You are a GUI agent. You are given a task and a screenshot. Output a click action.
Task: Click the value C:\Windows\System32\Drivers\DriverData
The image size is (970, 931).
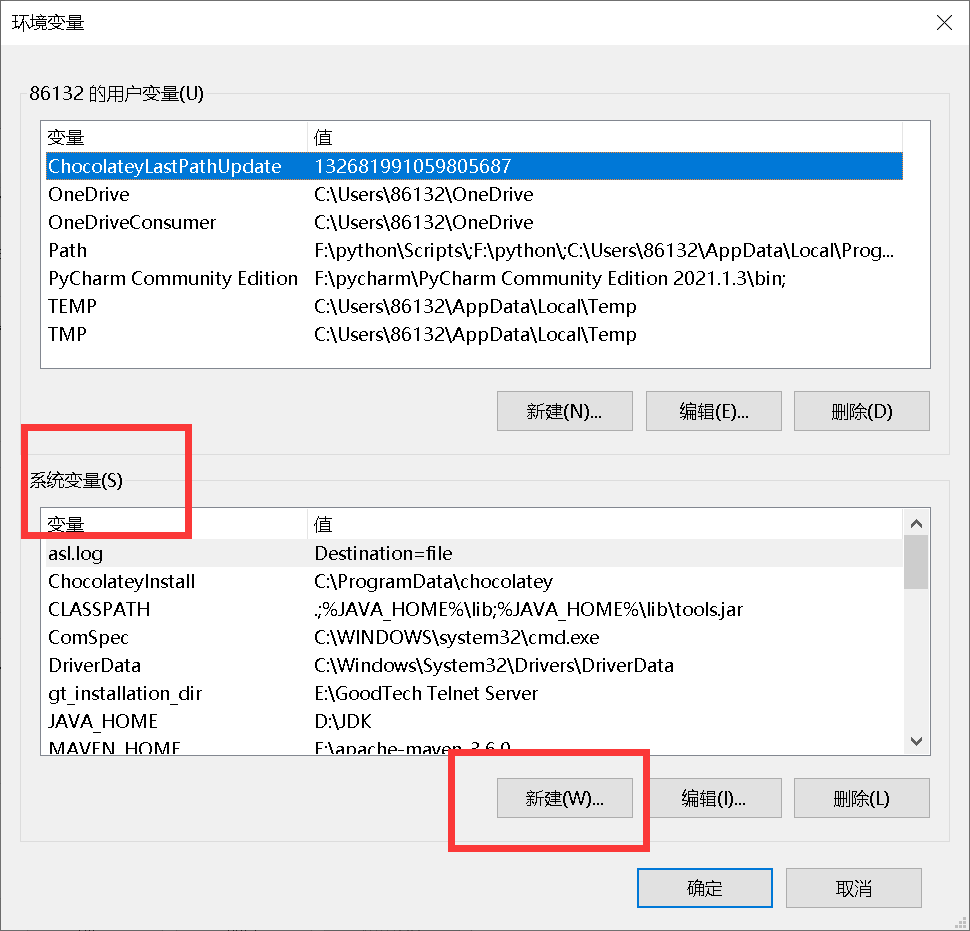494,665
